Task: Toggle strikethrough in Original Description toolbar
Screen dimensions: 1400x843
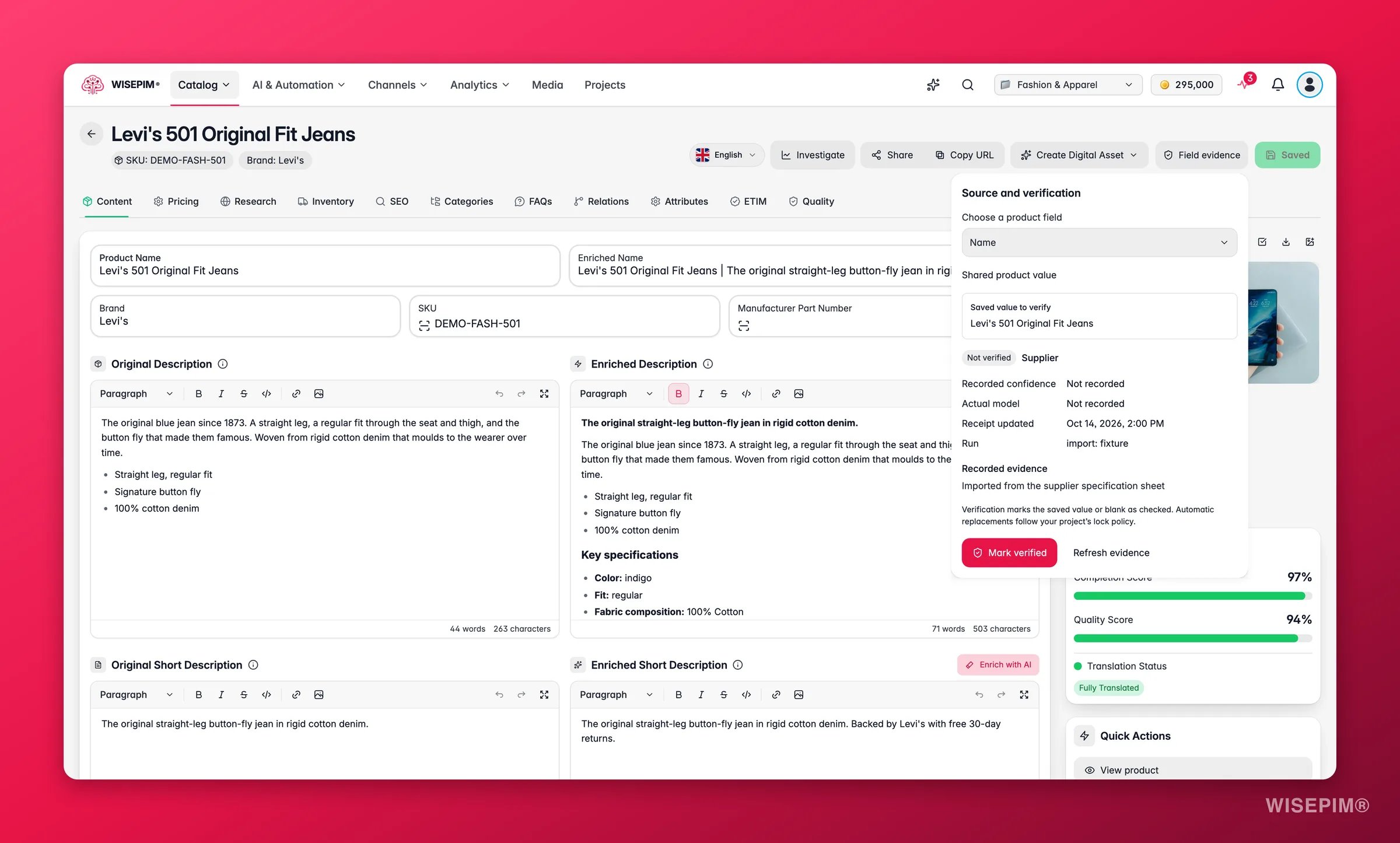Action: click(x=244, y=394)
